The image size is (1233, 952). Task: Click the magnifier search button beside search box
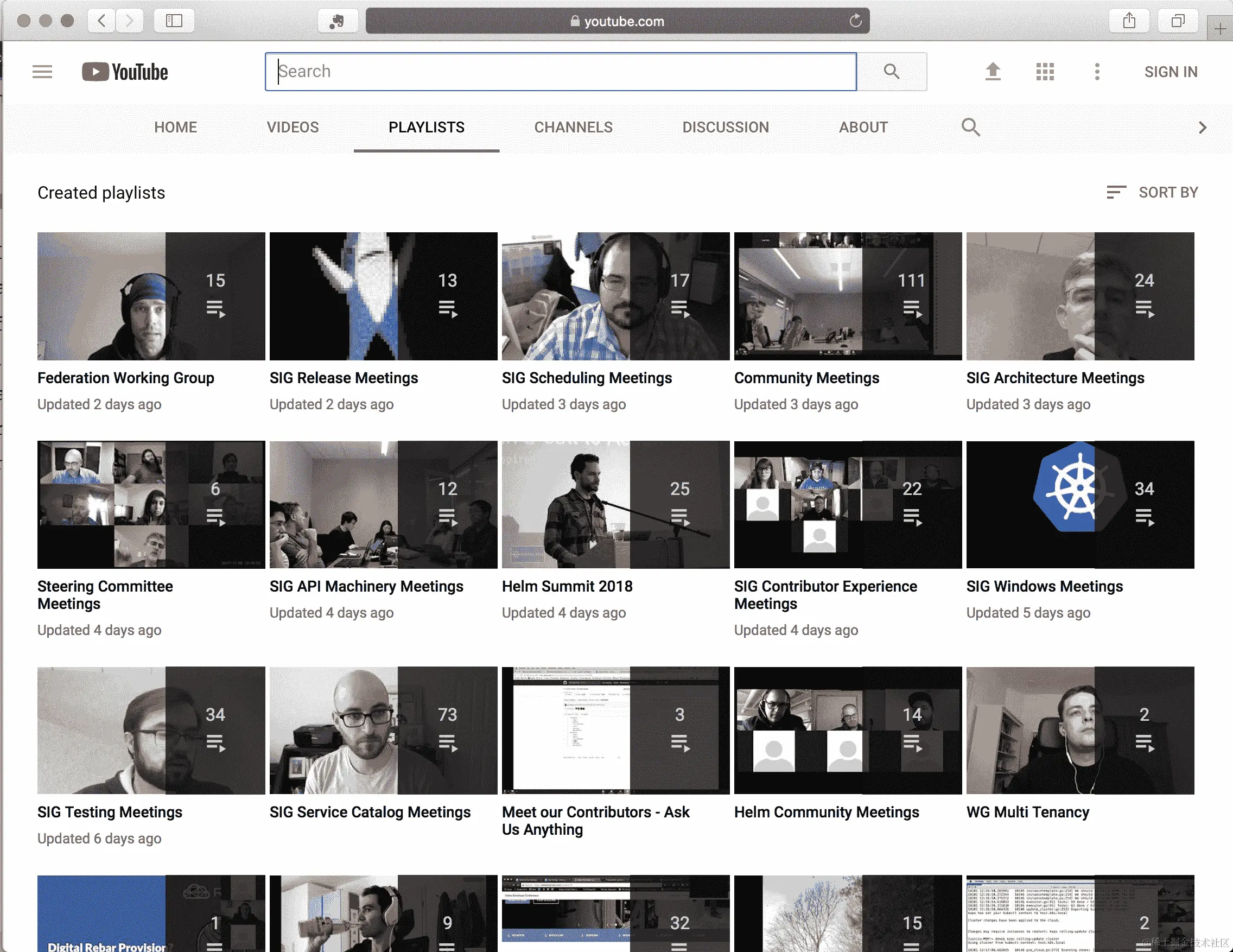click(892, 72)
